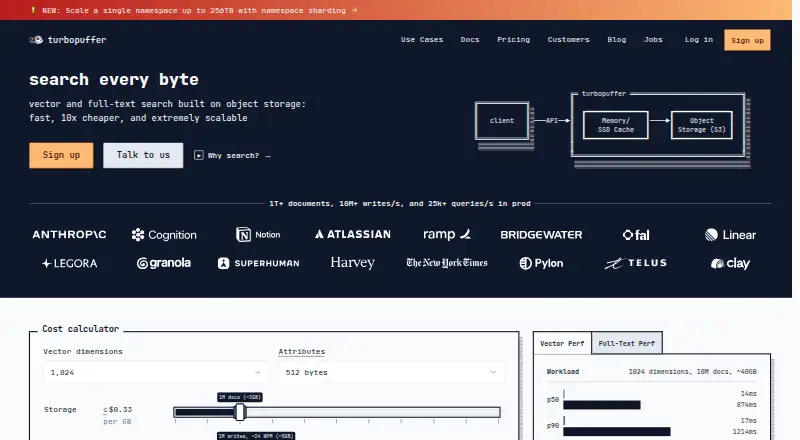
Task: Open the Atlassian customer logo
Action: point(353,234)
